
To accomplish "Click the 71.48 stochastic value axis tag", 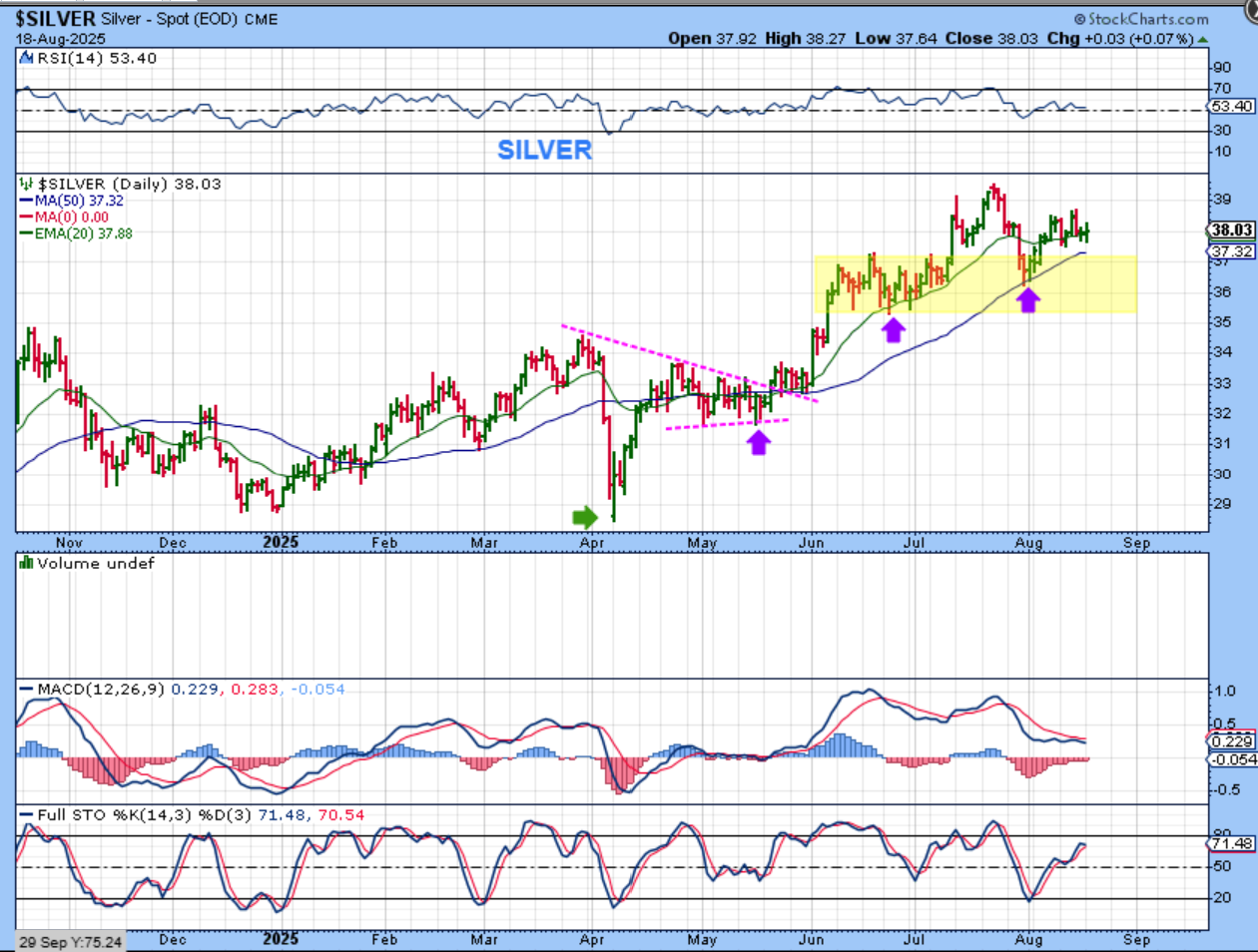I will click(x=1230, y=844).
